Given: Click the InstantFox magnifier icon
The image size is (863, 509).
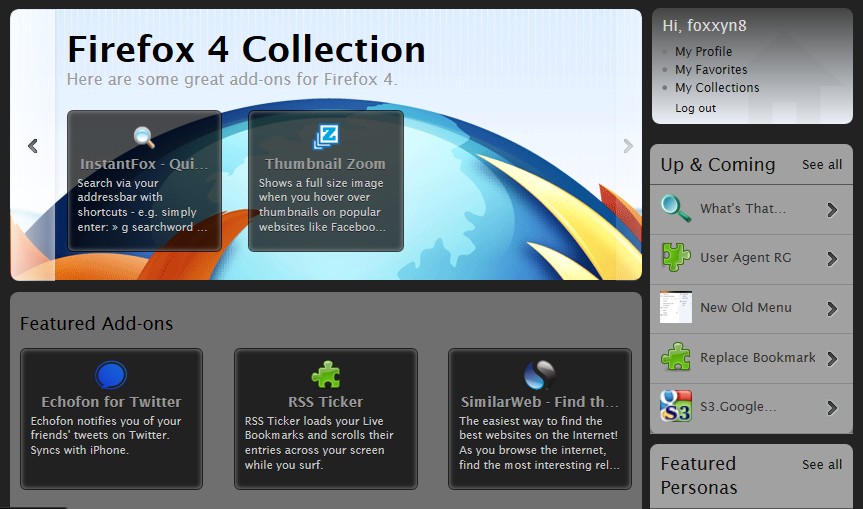Looking at the screenshot, I should (144, 137).
